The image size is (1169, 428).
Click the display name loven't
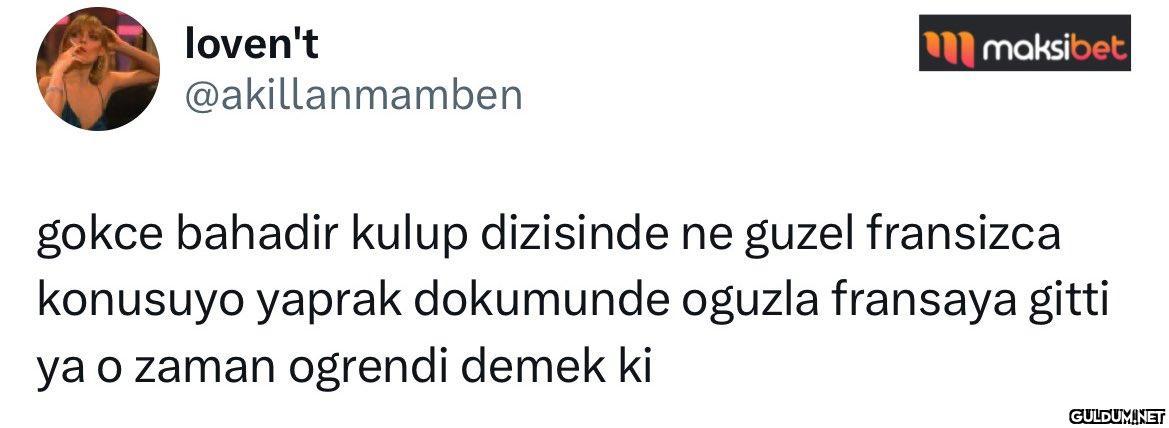click(x=251, y=45)
